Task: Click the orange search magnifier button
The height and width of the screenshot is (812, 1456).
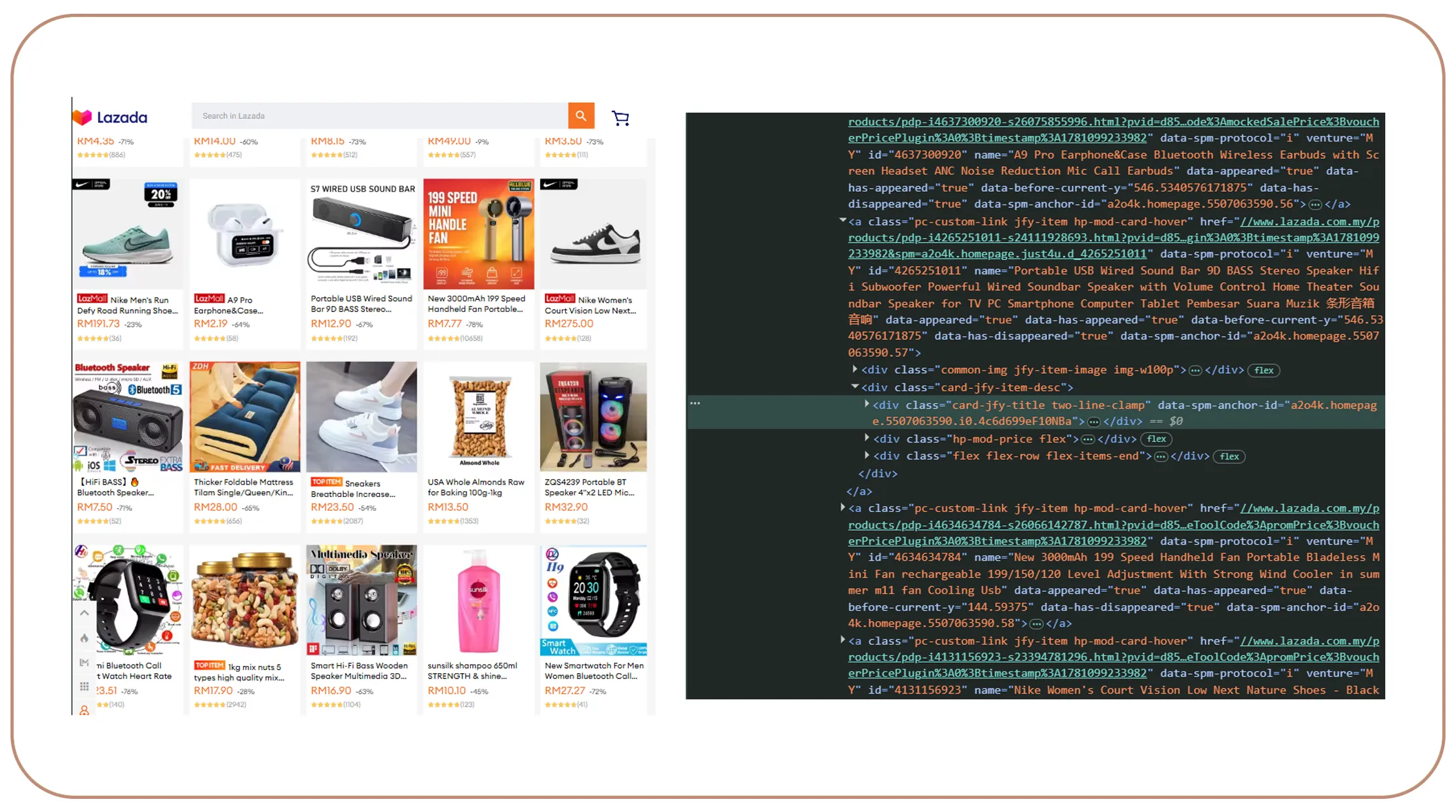Action: point(581,116)
